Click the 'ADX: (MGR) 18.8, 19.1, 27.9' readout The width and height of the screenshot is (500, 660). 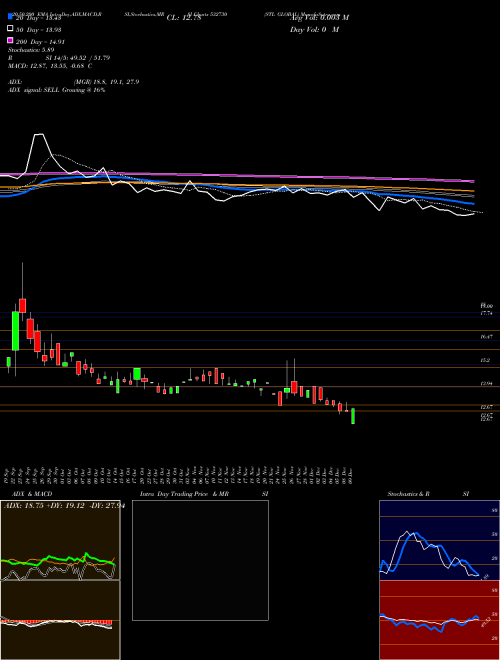click(x=74, y=82)
